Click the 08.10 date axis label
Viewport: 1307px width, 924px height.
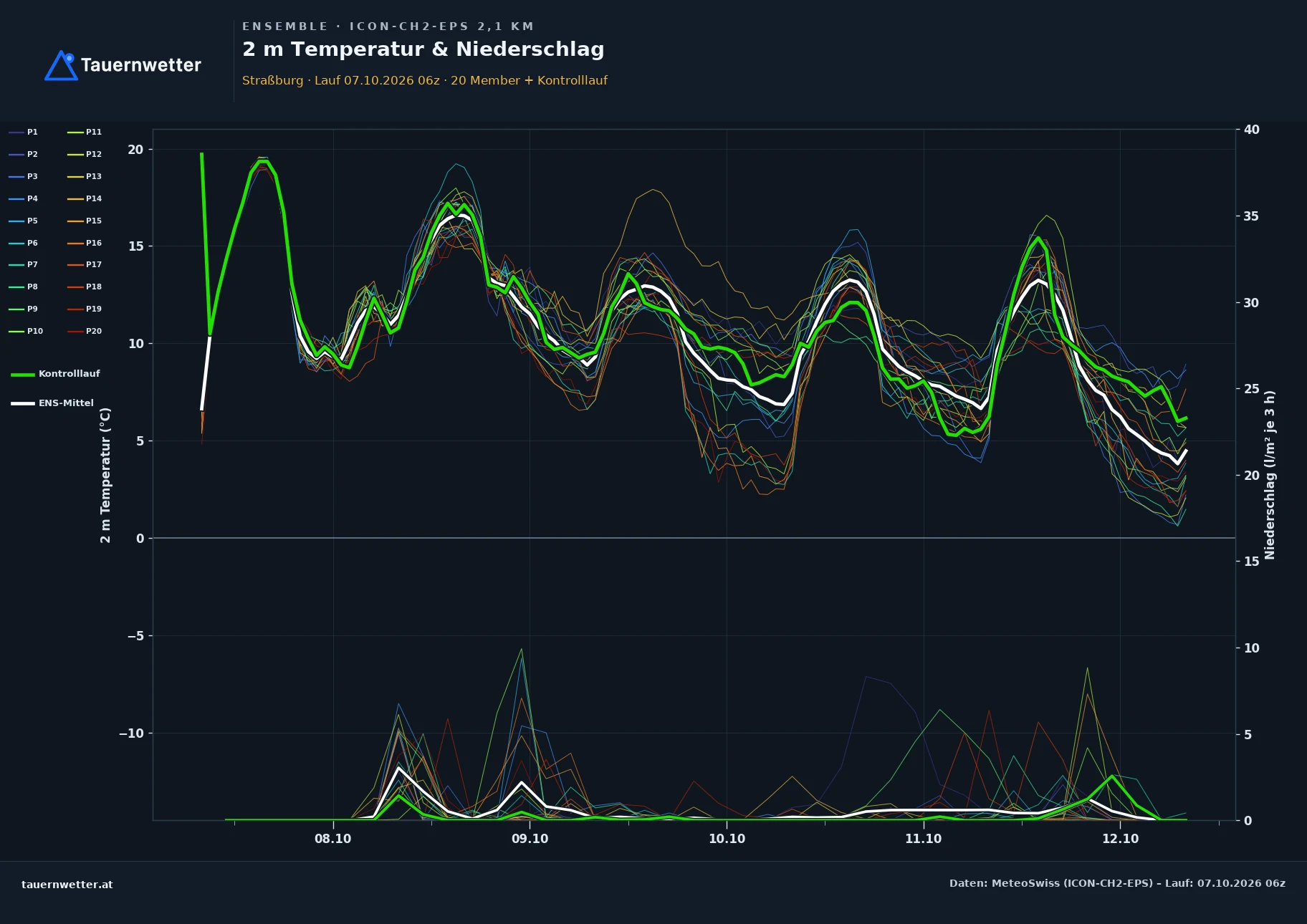tap(333, 839)
